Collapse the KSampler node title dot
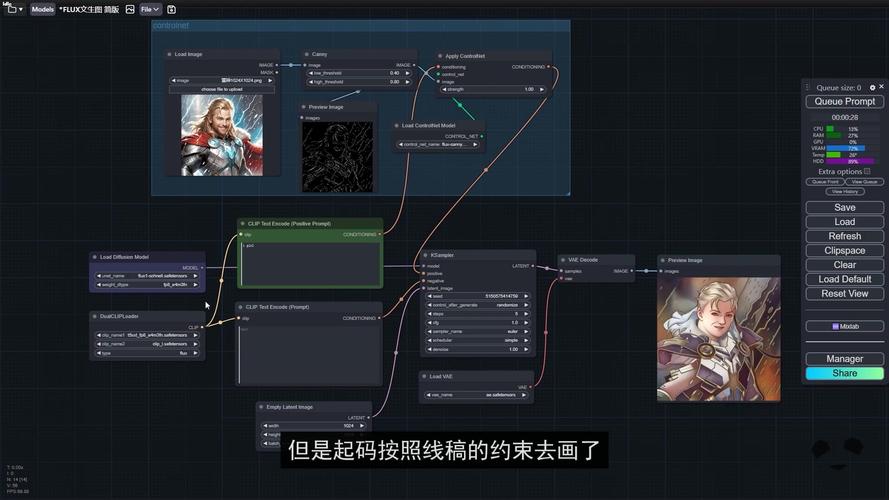This screenshot has width=889, height=500. click(x=425, y=255)
